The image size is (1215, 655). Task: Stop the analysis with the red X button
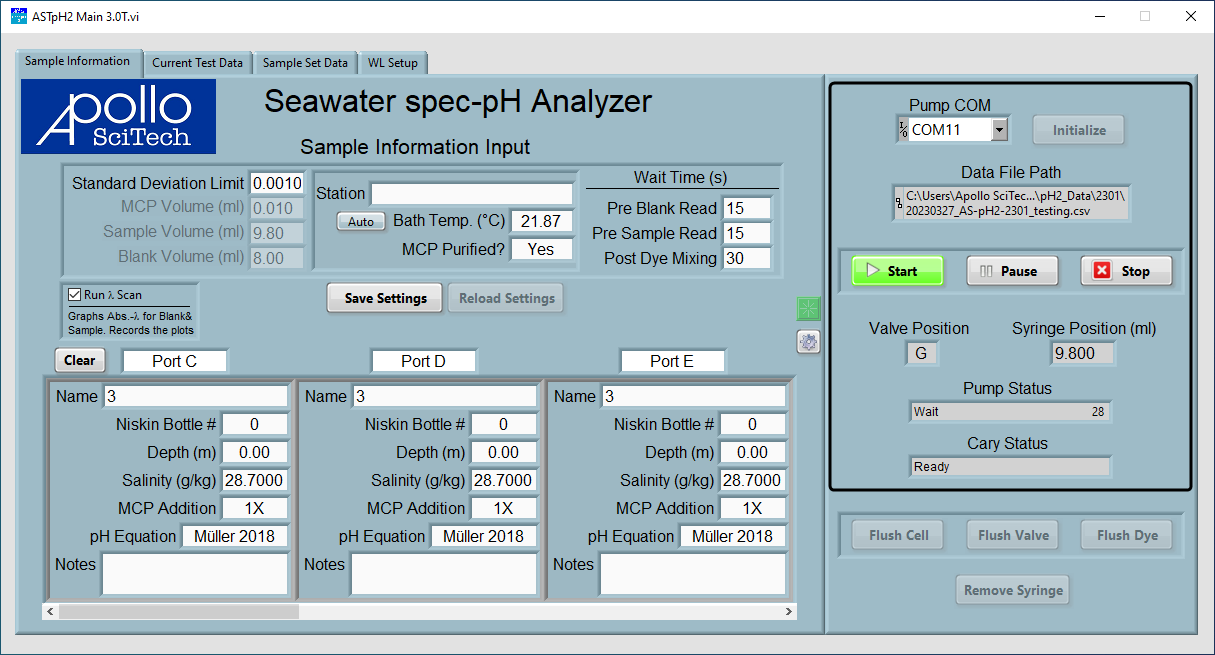pyautogui.click(x=1125, y=271)
